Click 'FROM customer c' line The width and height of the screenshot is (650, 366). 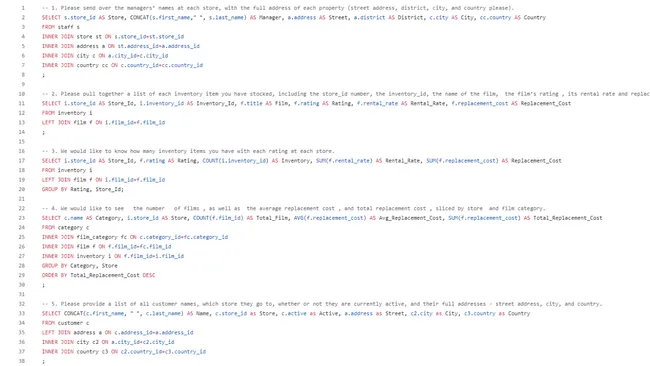pyautogui.click(x=65, y=323)
